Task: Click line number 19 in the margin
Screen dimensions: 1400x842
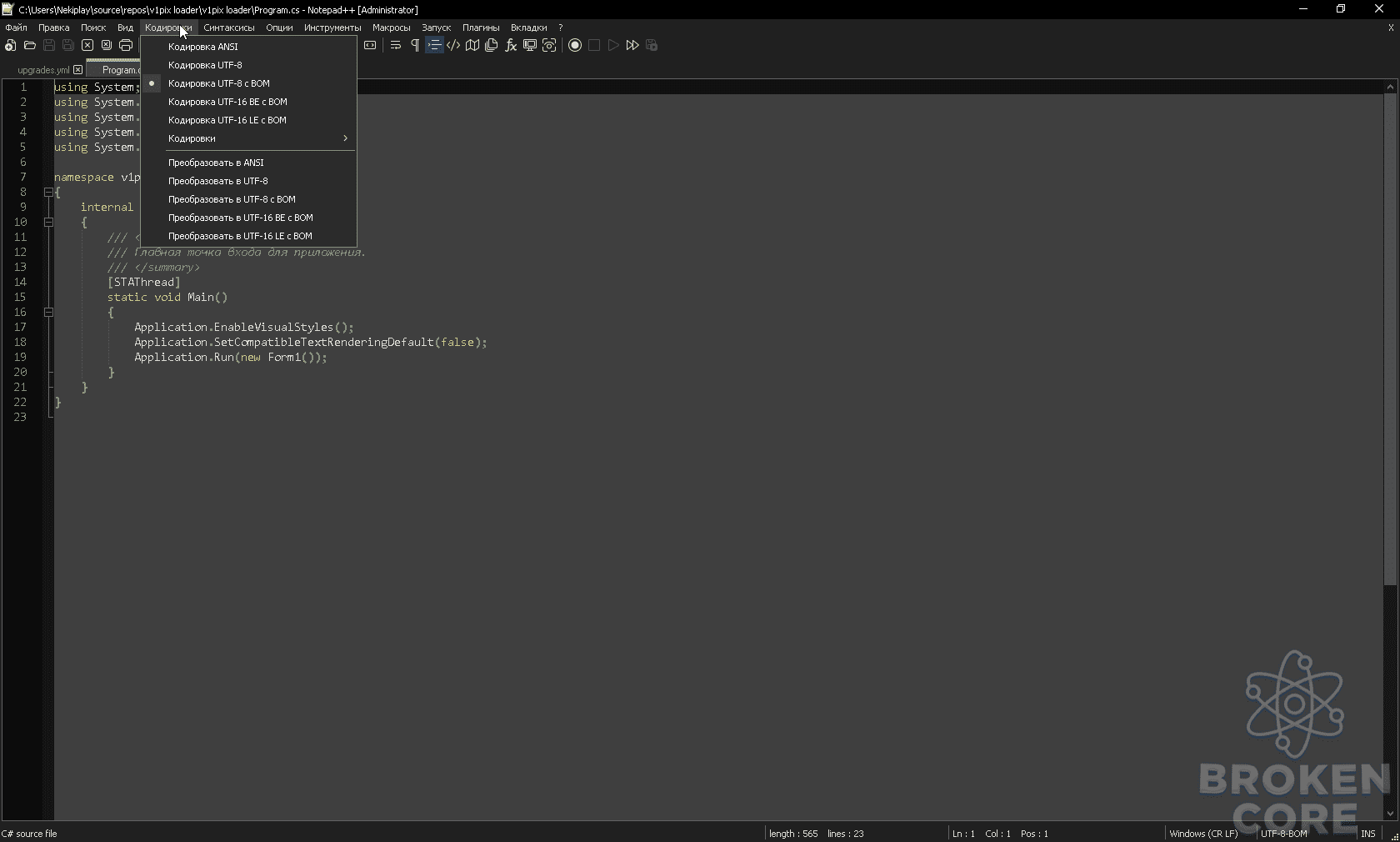Action: point(20,357)
